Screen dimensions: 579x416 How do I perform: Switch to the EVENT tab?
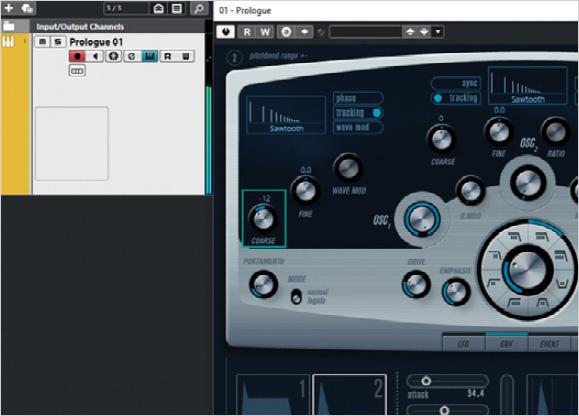pyautogui.click(x=549, y=344)
